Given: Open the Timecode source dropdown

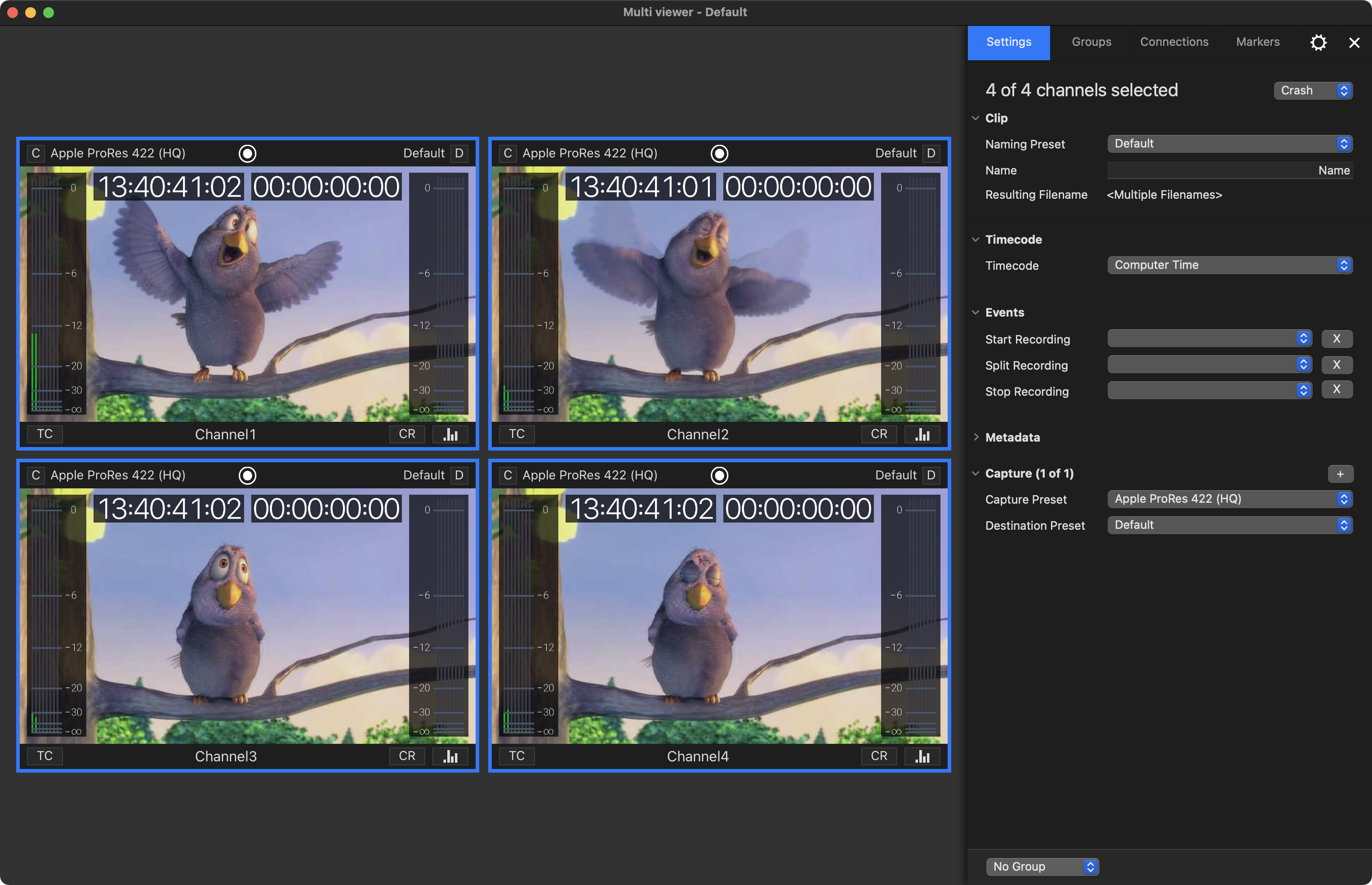Looking at the screenshot, I should (x=1230, y=265).
